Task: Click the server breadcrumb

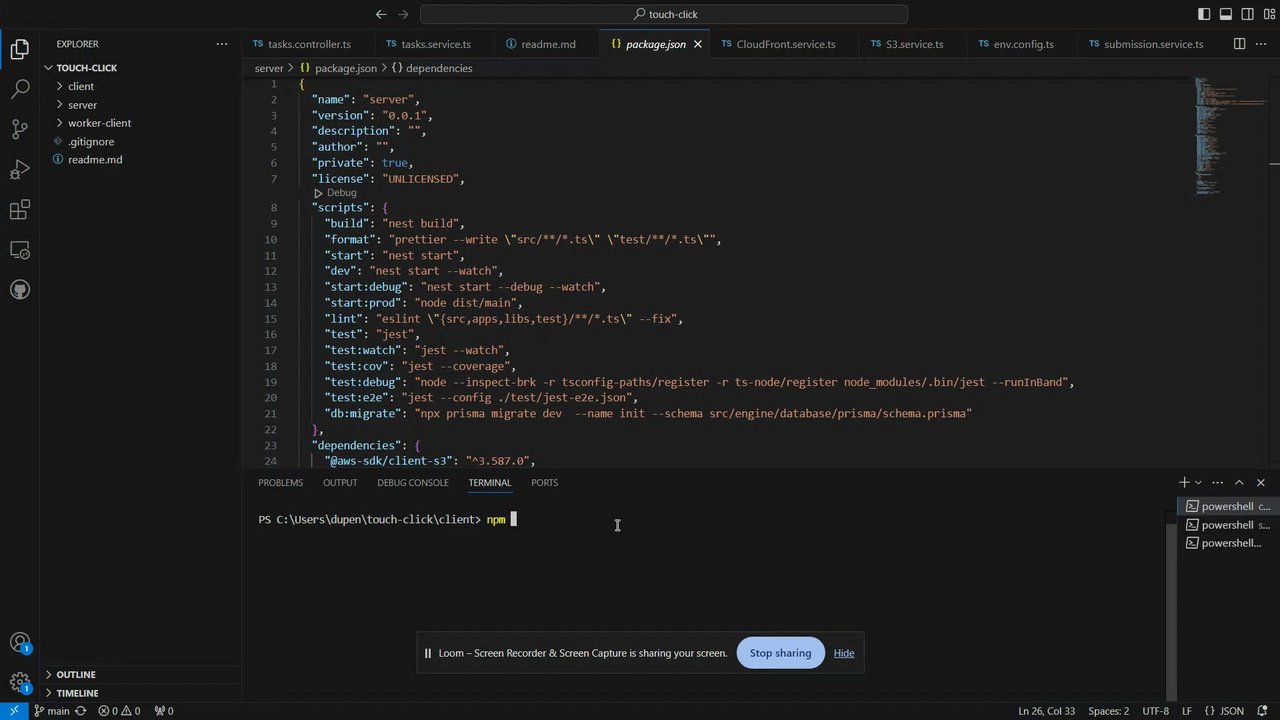Action: pyautogui.click(x=269, y=68)
